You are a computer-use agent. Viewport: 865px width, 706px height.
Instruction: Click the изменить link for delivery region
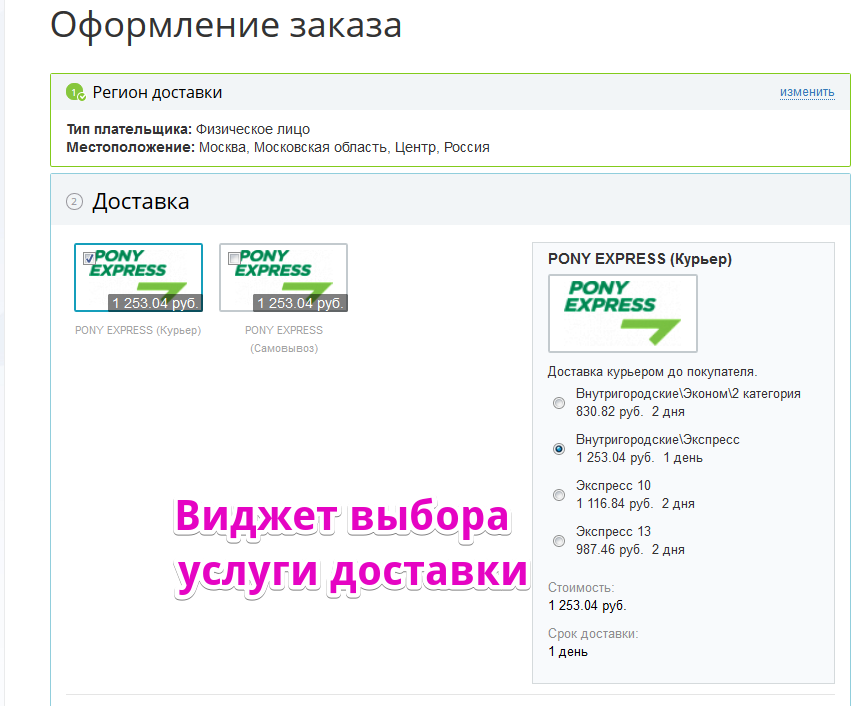click(x=807, y=92)
